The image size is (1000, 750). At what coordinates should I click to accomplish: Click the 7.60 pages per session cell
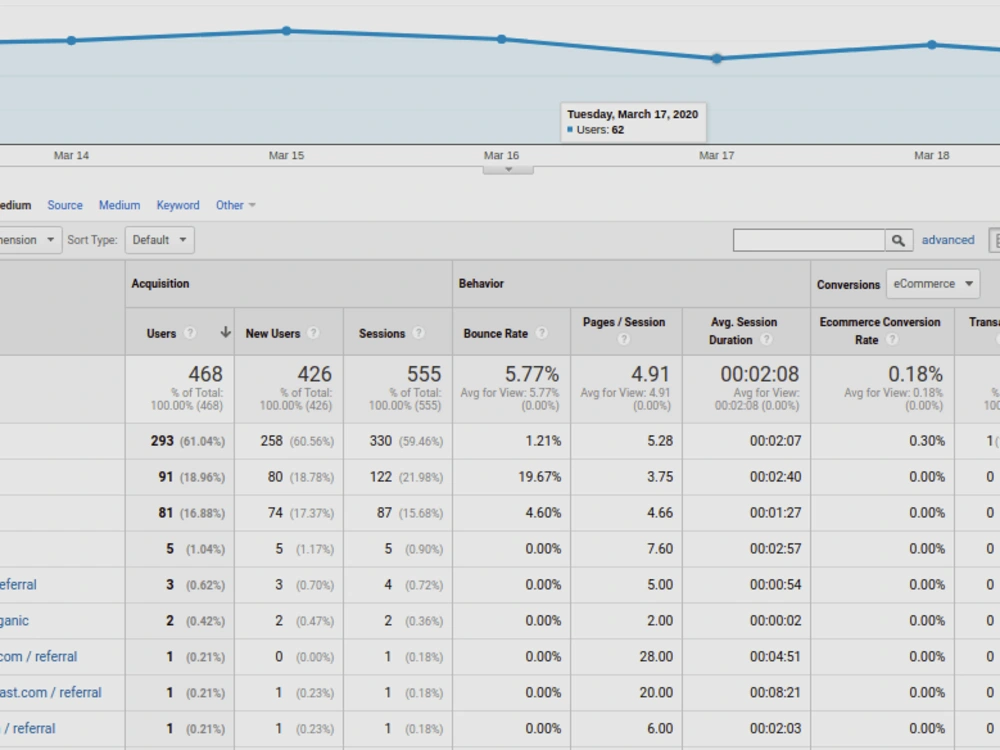point(660,549)
